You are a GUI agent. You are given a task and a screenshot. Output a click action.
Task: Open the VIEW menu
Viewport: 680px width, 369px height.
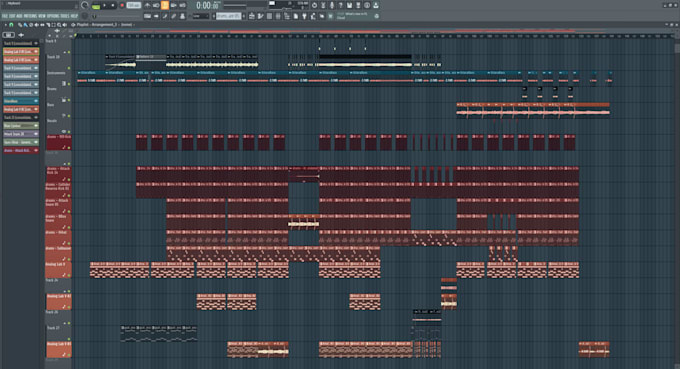coord(42,16)
